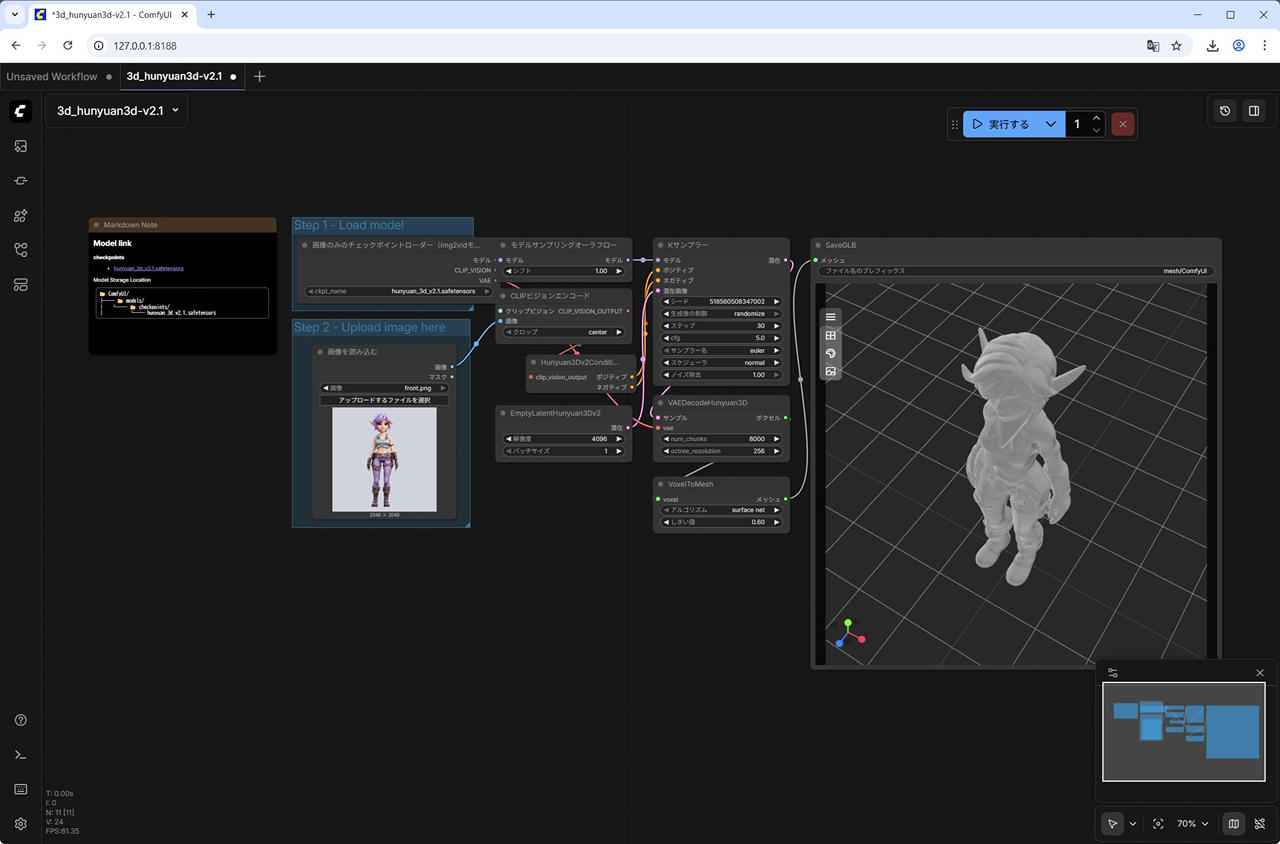Click the blue 実行する run button
Viewport: 1280px width, 844px height.
point(1000,124)
